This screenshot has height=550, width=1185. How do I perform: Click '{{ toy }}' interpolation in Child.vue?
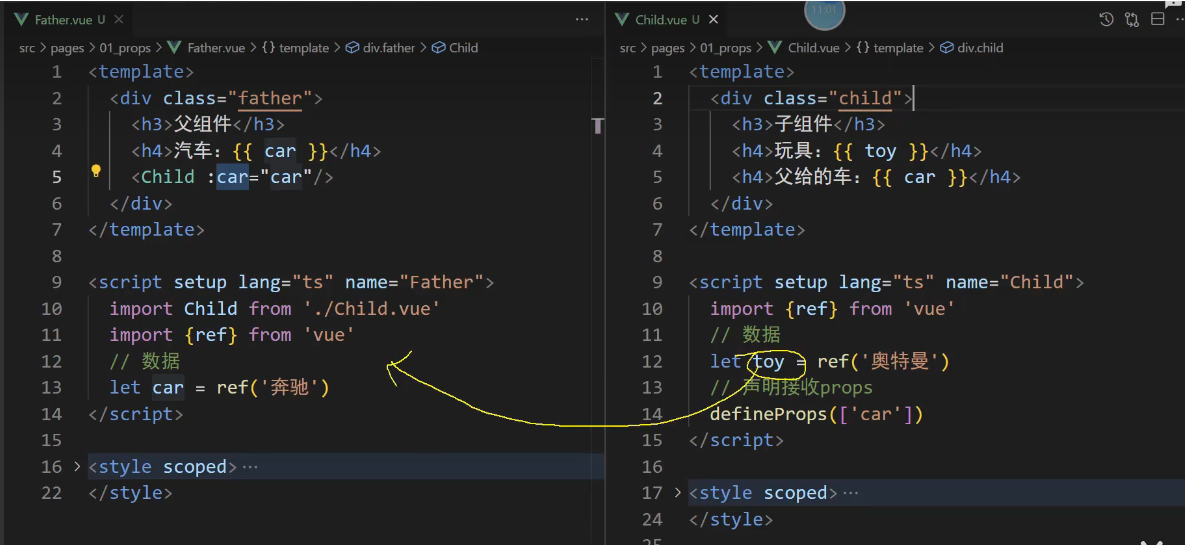point(880,151)
